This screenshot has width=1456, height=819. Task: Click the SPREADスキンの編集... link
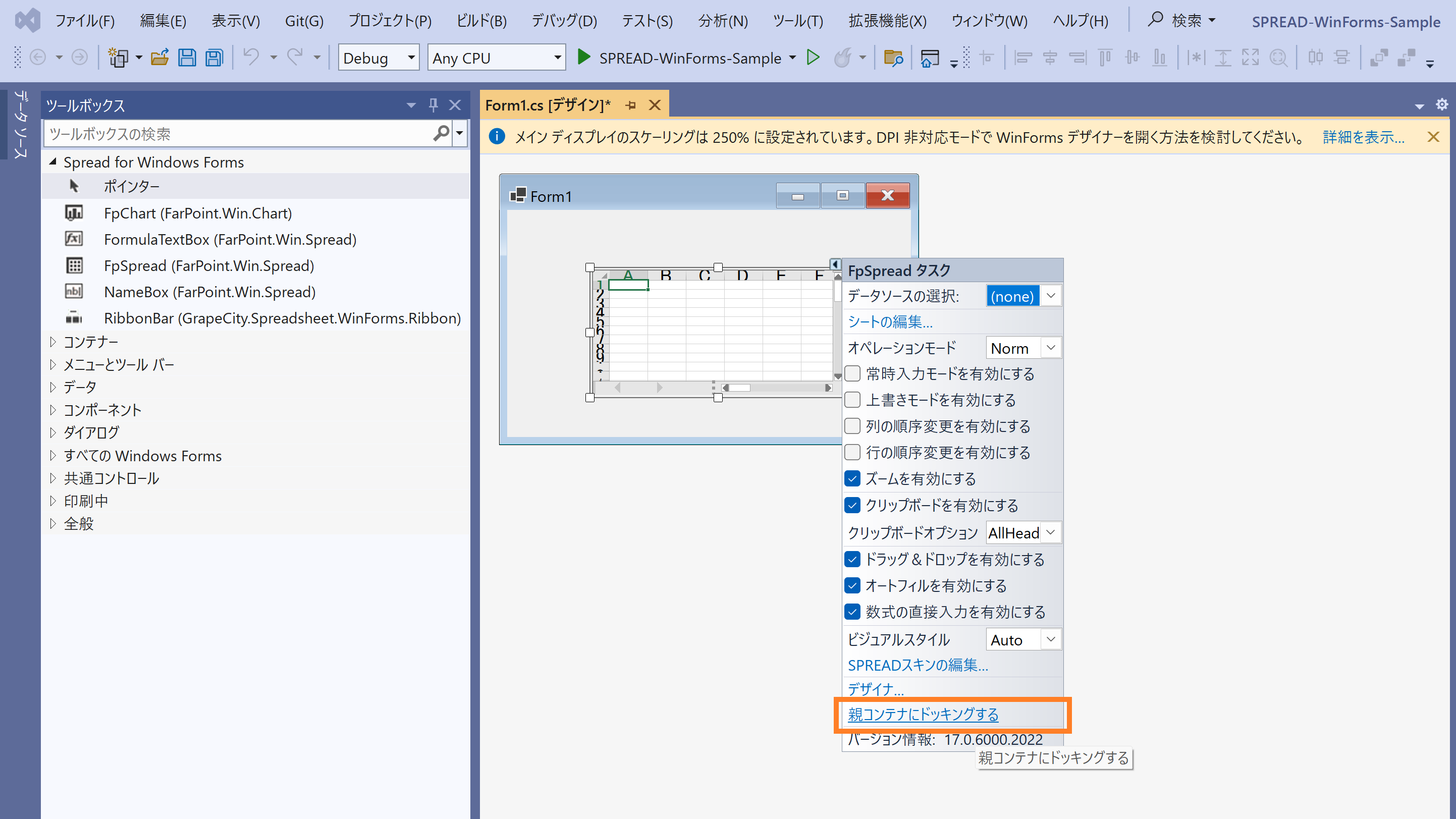click(918, 665)
